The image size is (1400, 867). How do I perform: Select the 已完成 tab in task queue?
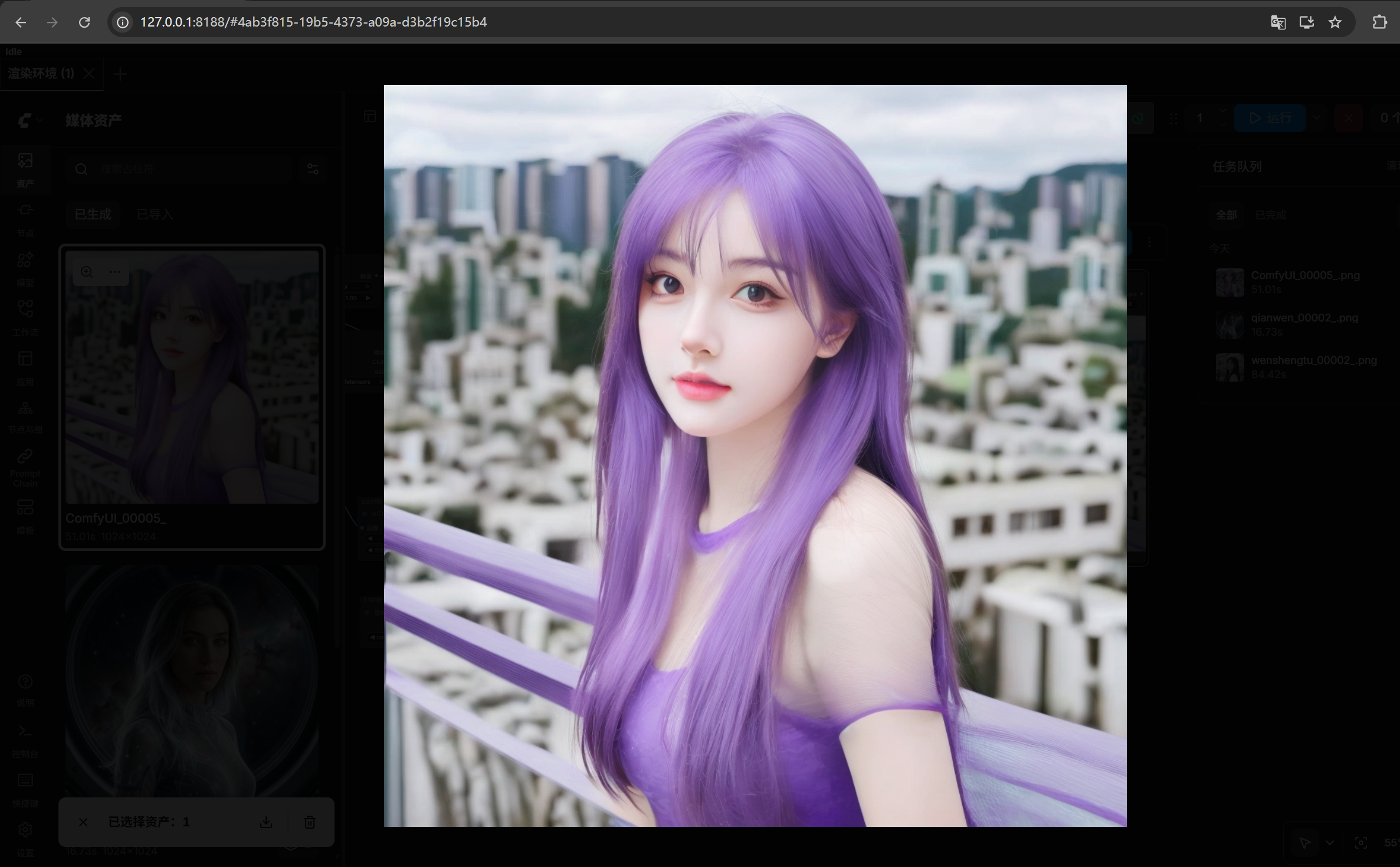coord(1270,215)
